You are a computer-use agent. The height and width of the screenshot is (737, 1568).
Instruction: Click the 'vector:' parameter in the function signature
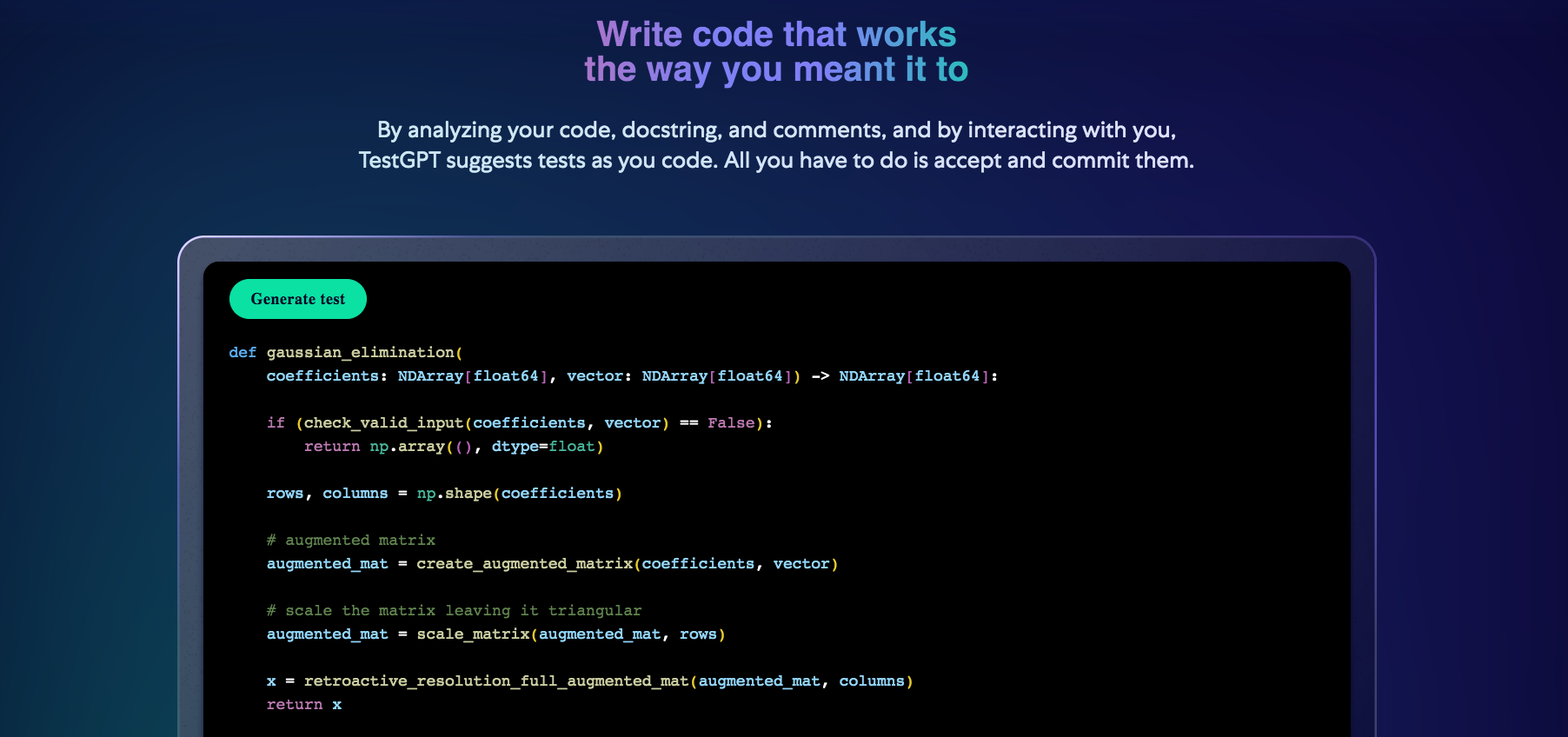[599, 375]
